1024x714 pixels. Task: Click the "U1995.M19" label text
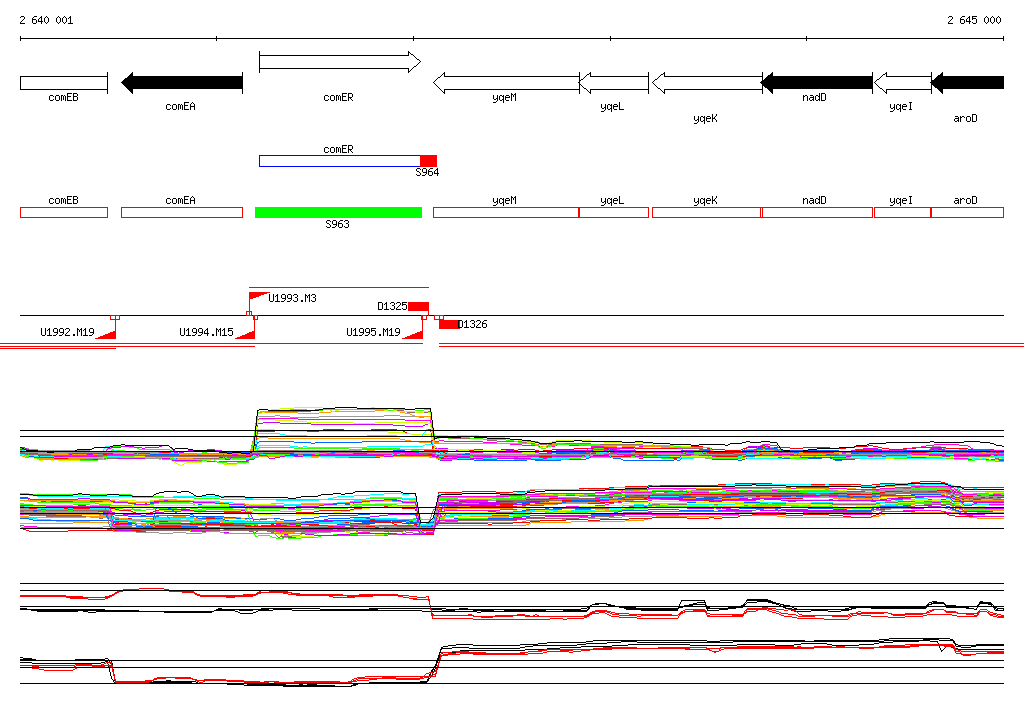tap(374, 332)
